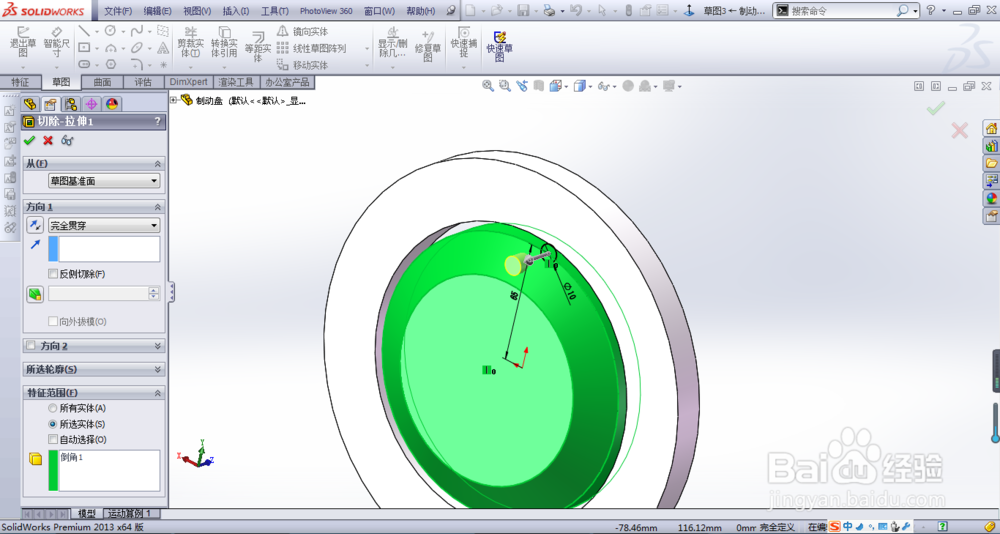Click Rapid Sketch (快速草图) tool
Screen dimensions: 1000x534
[499, 46]
